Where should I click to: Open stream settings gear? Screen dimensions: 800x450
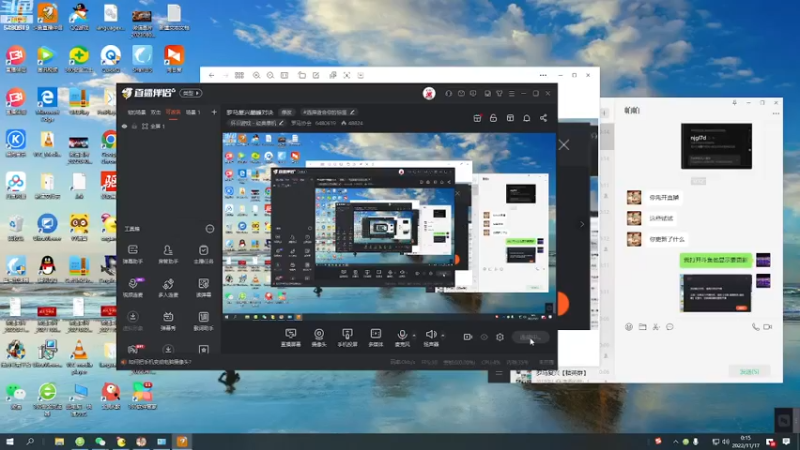pos(500,337)
